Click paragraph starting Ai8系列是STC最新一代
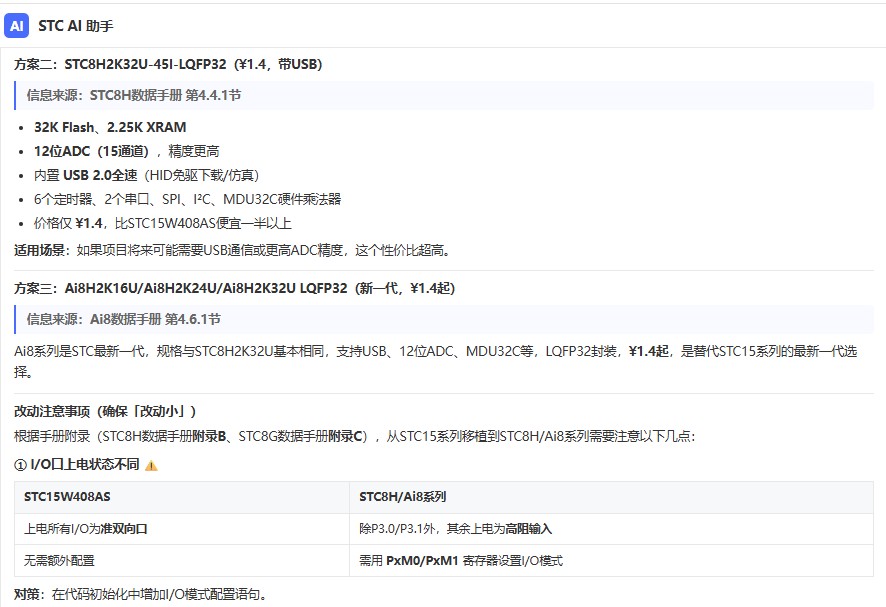This screenshot has width=886, height=607. pos(436,362)
